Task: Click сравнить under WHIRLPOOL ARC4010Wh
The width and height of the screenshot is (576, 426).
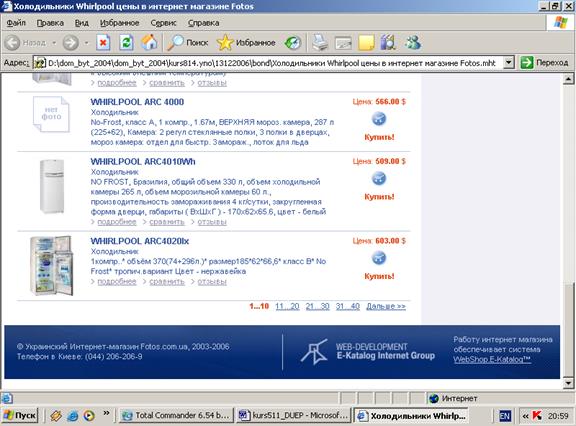Action: point(167,222)
